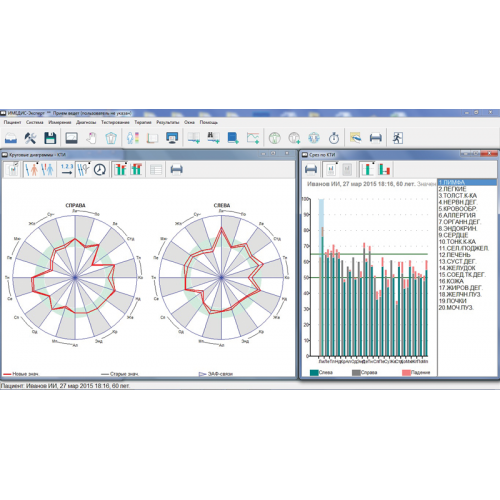500x500 pixels.
Task: Click the 1.2.3 numbering arrow icon
Action: click(x=67, y=169)
